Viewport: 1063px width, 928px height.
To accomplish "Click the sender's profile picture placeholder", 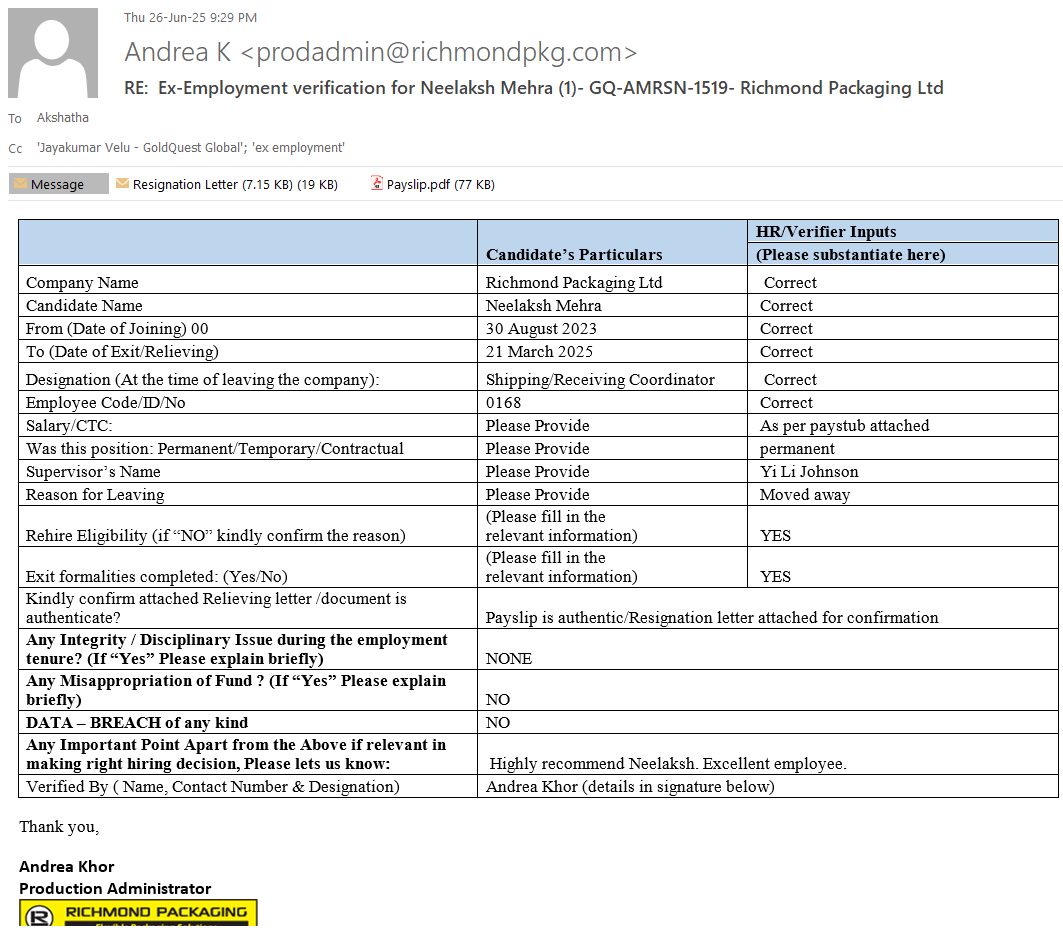I will 53,53.
